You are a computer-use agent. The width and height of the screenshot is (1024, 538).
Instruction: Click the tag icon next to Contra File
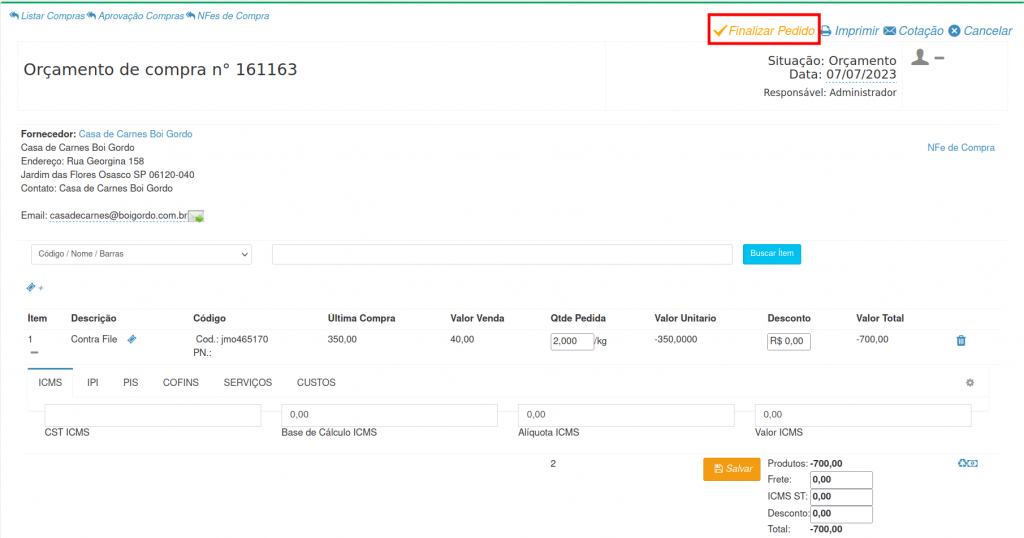(x=132, y=340)
